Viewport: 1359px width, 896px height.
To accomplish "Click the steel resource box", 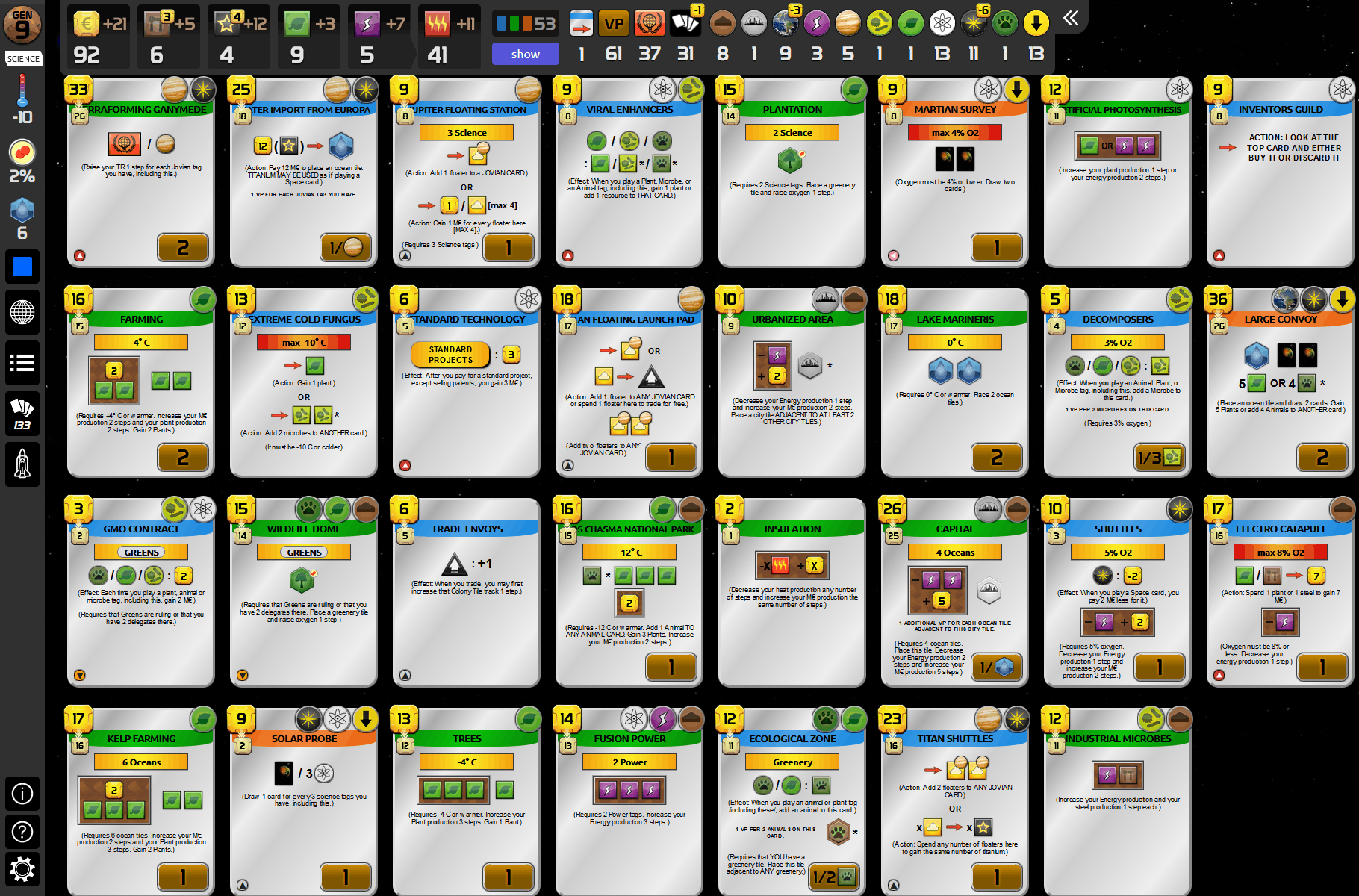I will click(169, 37).
